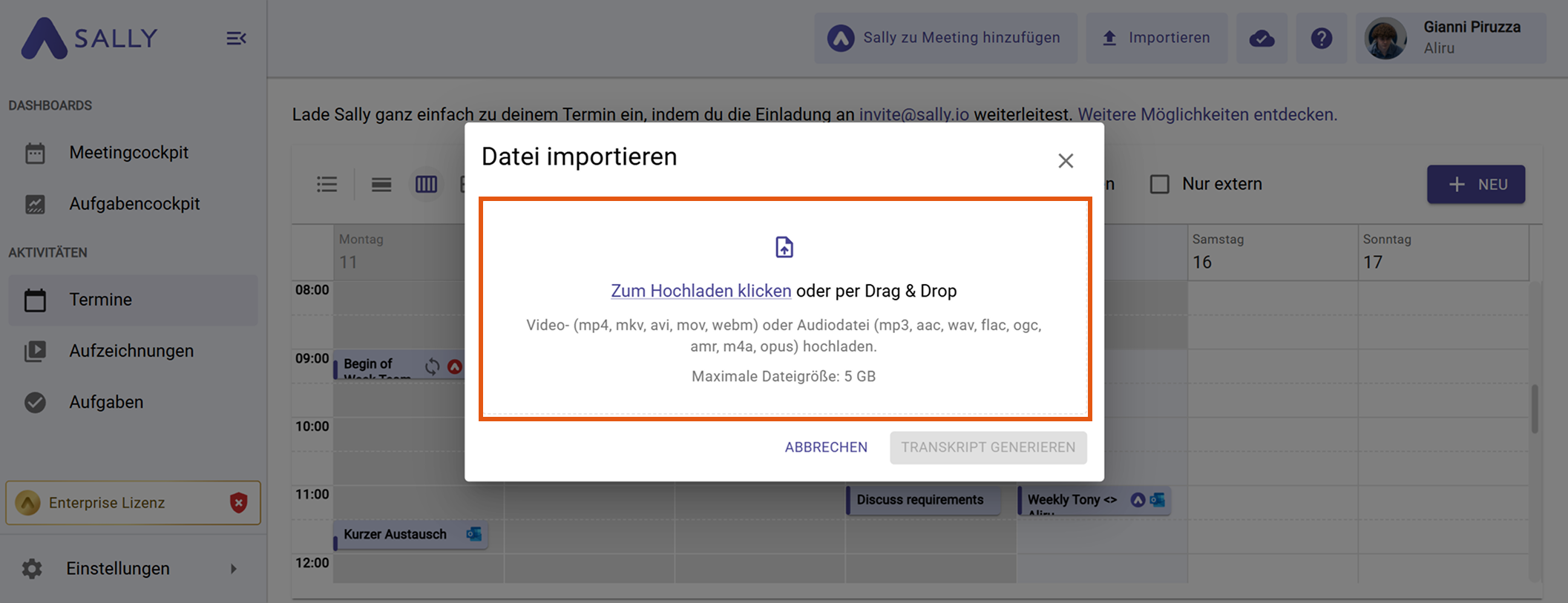
Task: Click the Sally logo
Action: pyautogui.click(x=89, y=38)
